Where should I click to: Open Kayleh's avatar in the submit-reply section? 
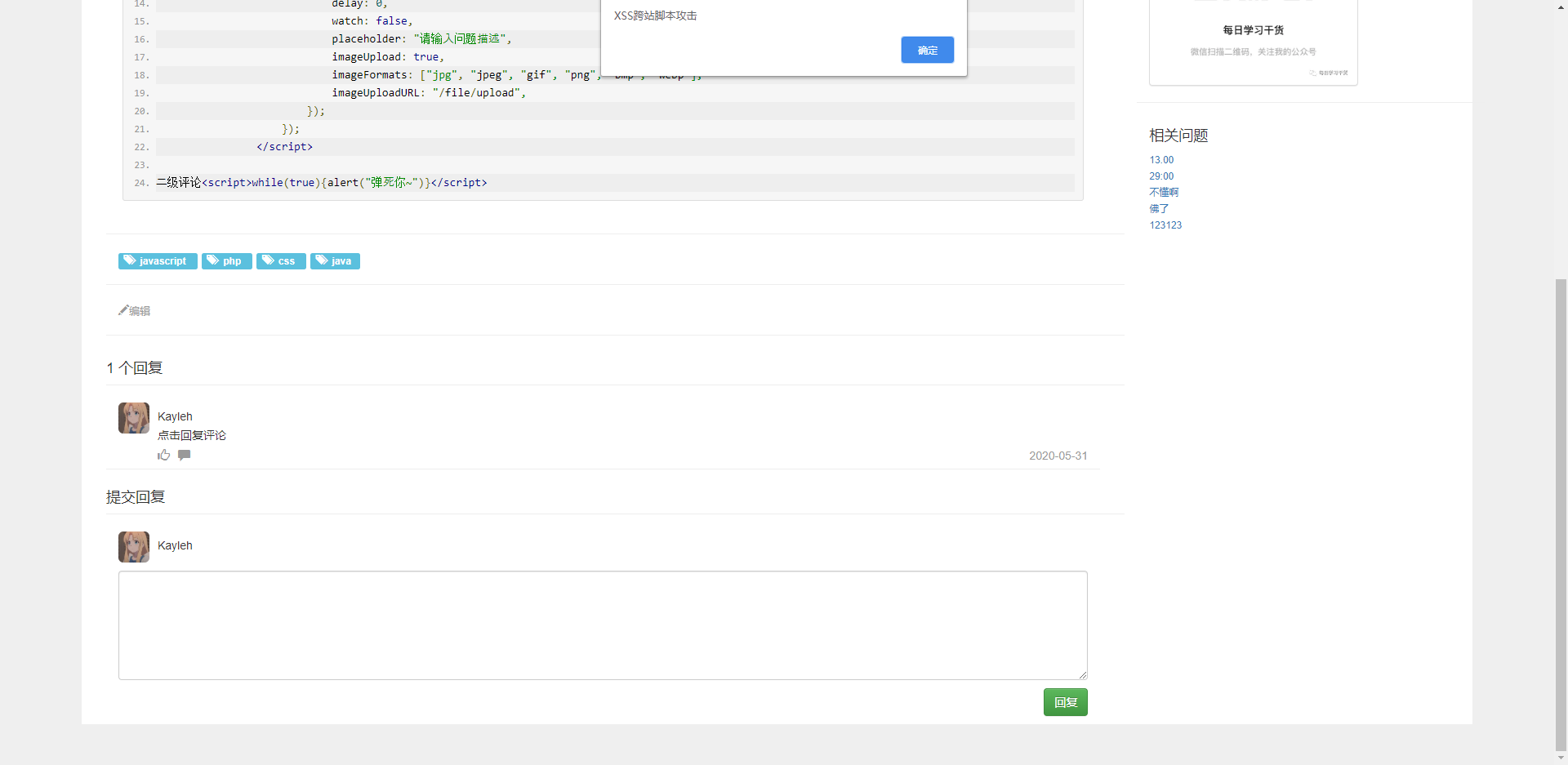pyautogui.click(x=134, y=547)
